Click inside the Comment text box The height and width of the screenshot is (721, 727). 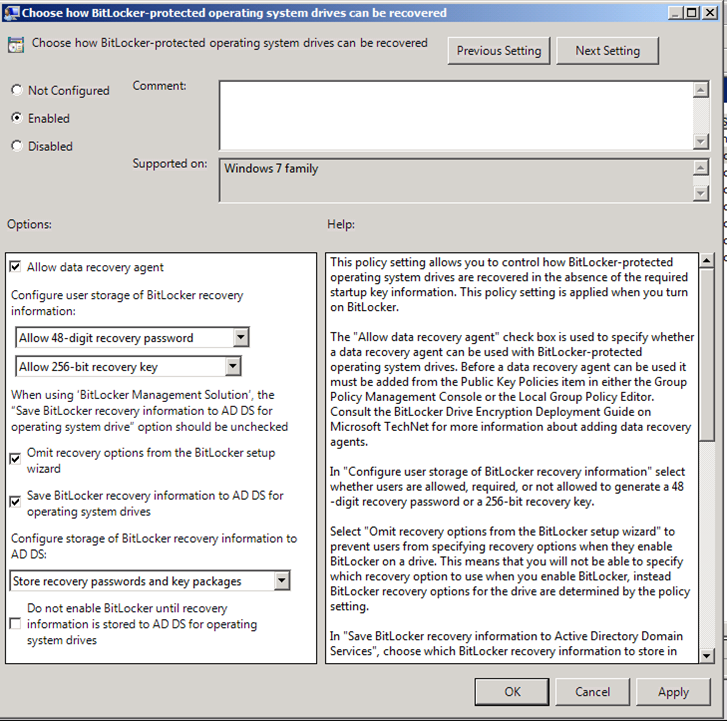(456, 115)
